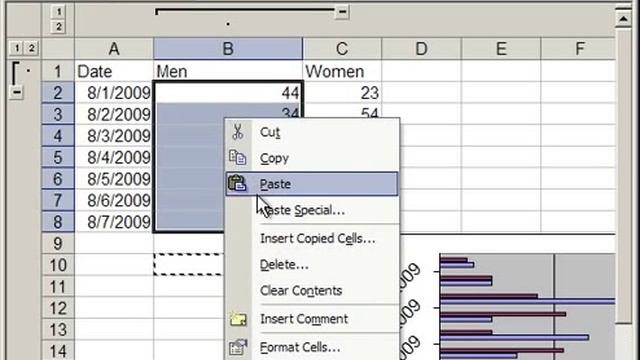Click the Paste clipboard icon
The height and width of the screenshot is (360, 640).
click(238, 184)
